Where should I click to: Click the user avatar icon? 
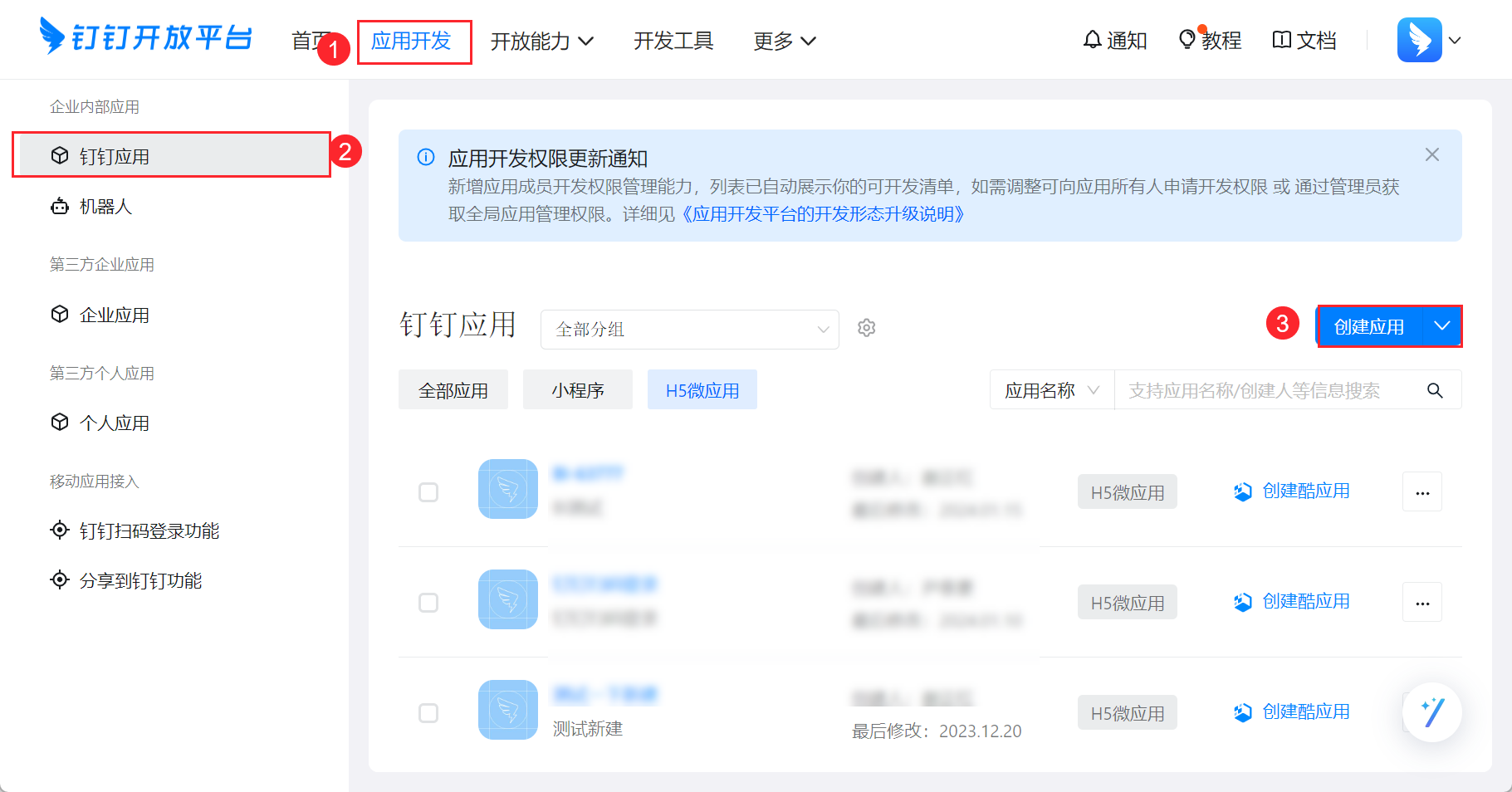[x=1420, y=40]
